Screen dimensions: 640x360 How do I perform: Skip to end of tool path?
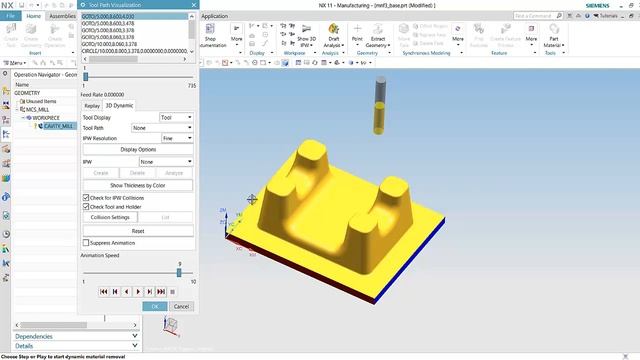pos(161,292)
